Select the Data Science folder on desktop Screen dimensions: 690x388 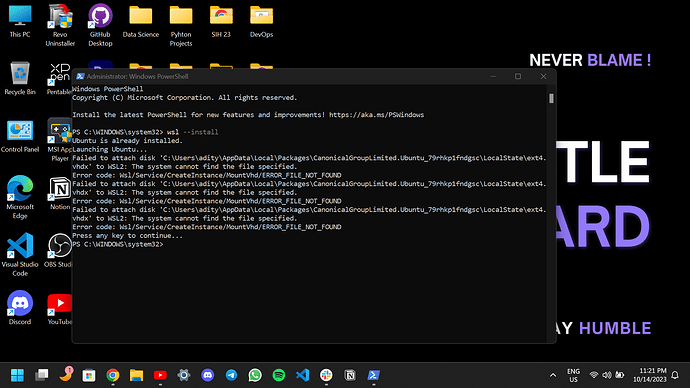coord(141,21)
